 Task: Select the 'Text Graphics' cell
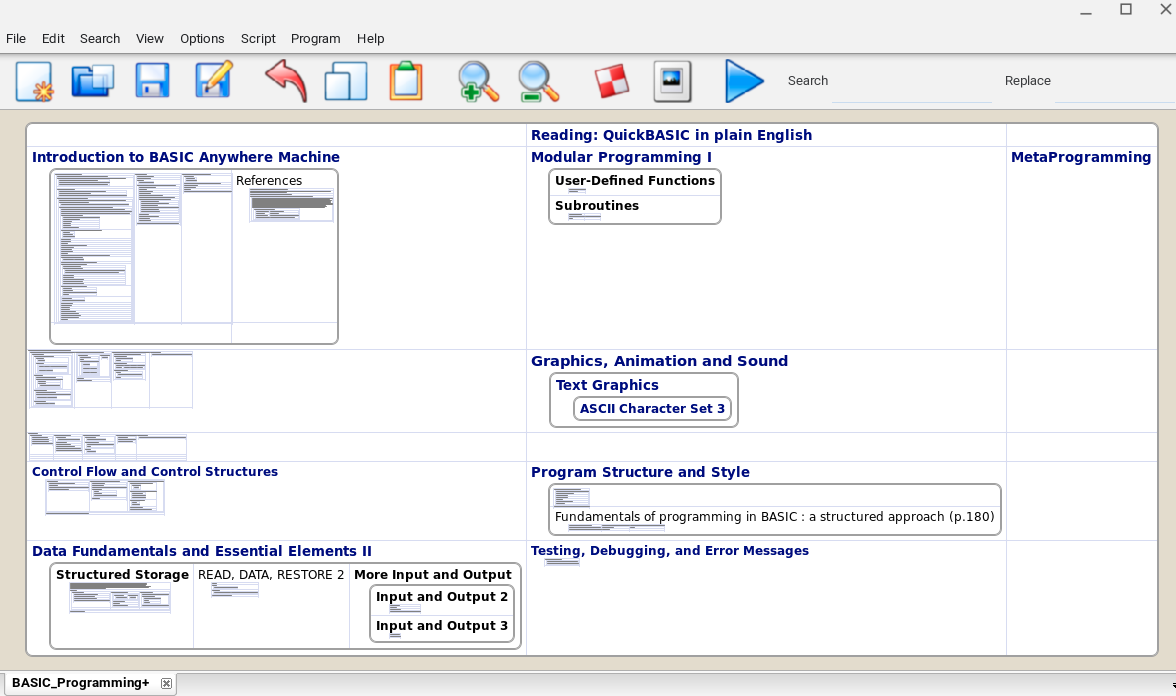607,385
